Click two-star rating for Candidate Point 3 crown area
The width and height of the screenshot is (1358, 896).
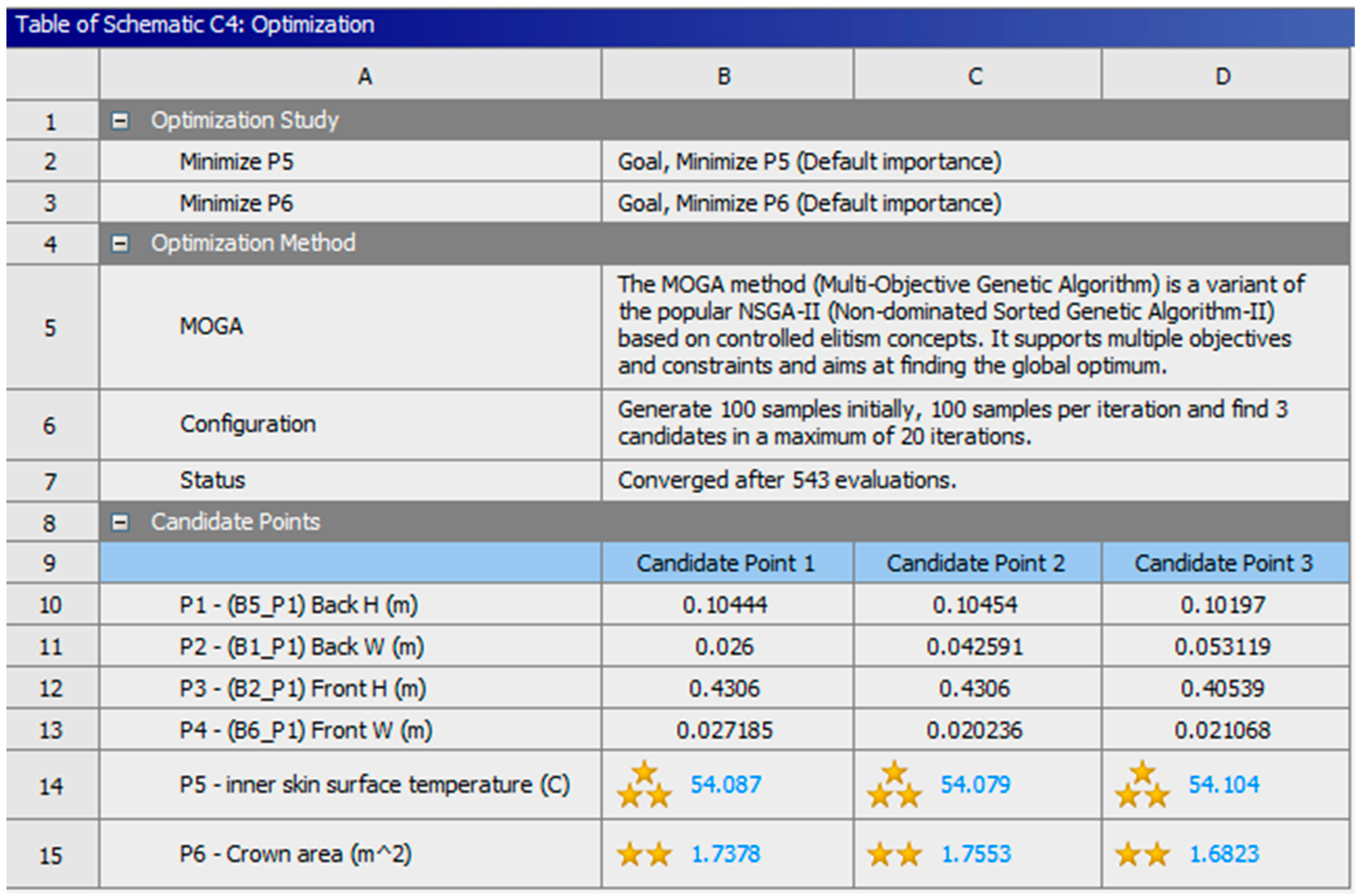[1142, 855]
